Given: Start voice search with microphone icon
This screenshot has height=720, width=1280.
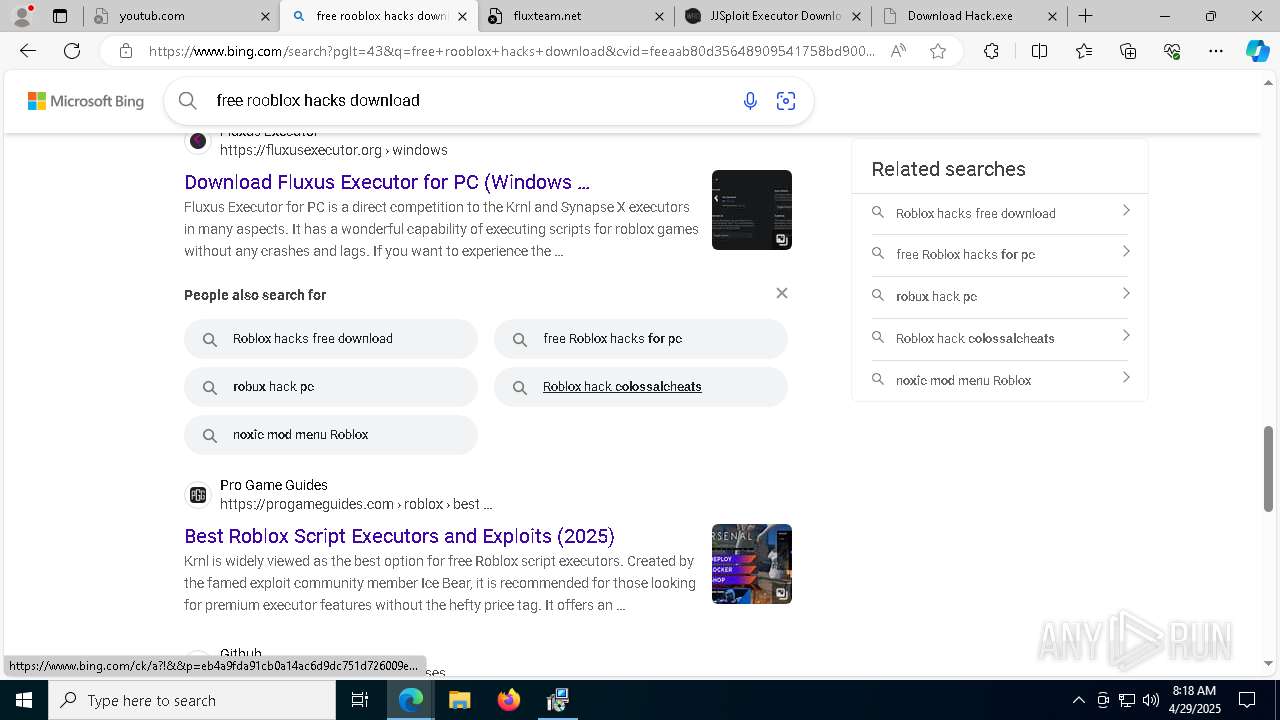Looking at the screenshot, I should [750, 100].
